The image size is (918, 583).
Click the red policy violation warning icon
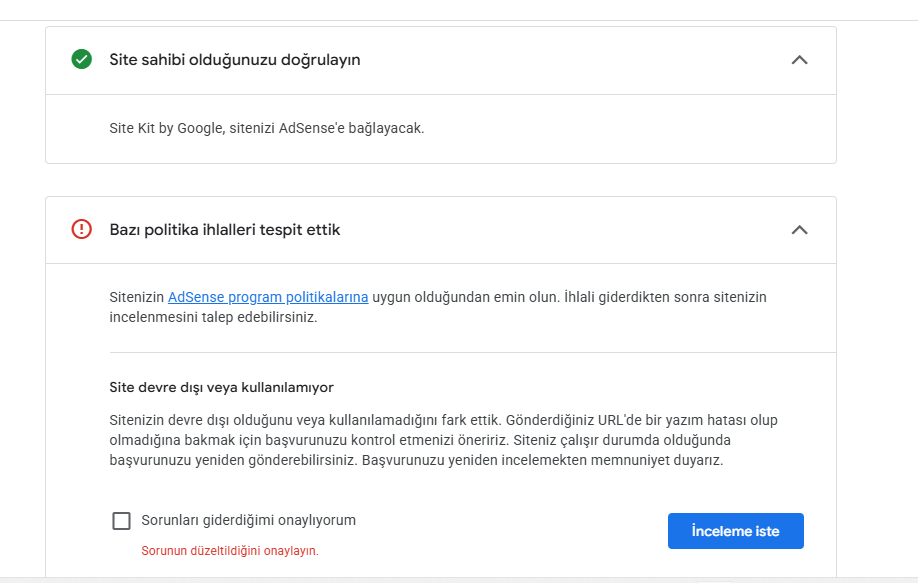[81, 229]
